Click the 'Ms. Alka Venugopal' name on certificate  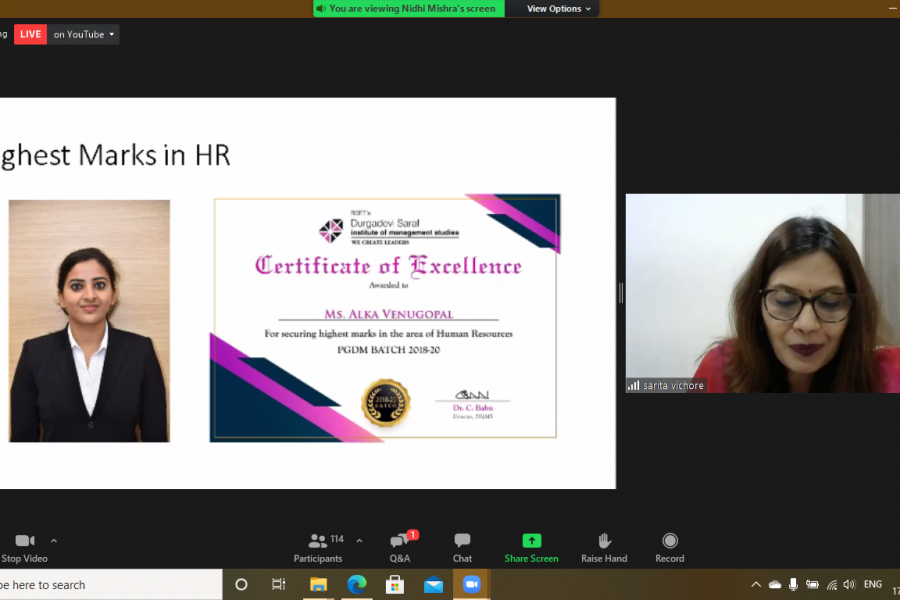pos(389,314)
